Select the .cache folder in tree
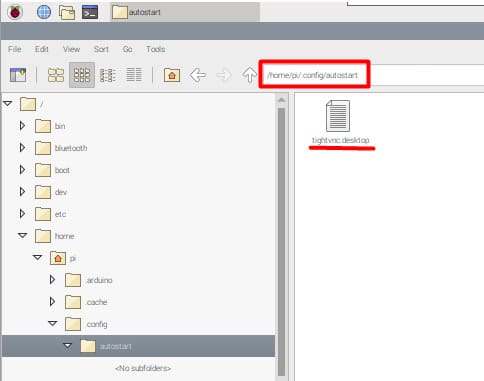 click(x=86, y=302)
